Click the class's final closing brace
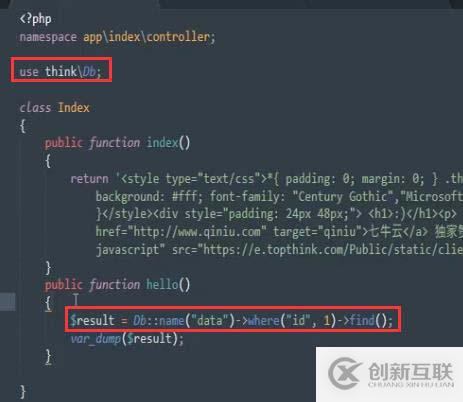Screen dimensions: 463x402 23,392
